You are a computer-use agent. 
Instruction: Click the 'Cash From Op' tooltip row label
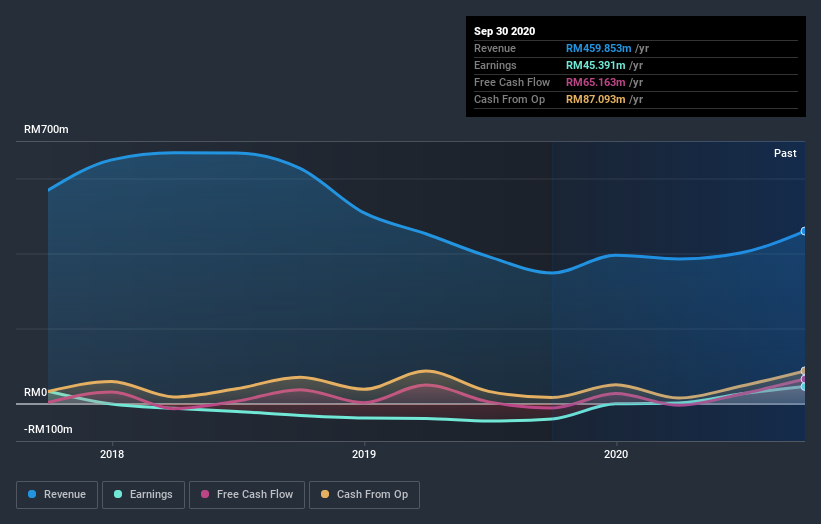pos(509,99)
